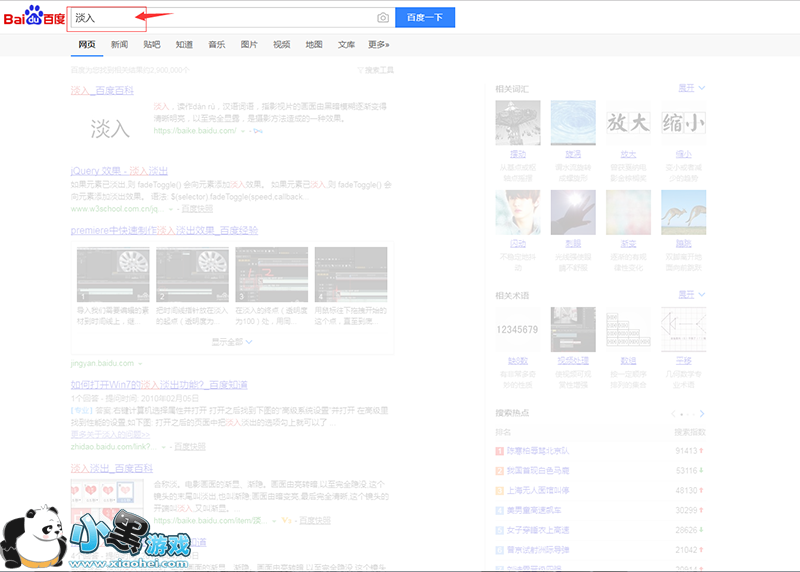Click premiere step 1 thumbnail
Image resolution: width=800 pixels, height=572 pixels.
[113, 275]
